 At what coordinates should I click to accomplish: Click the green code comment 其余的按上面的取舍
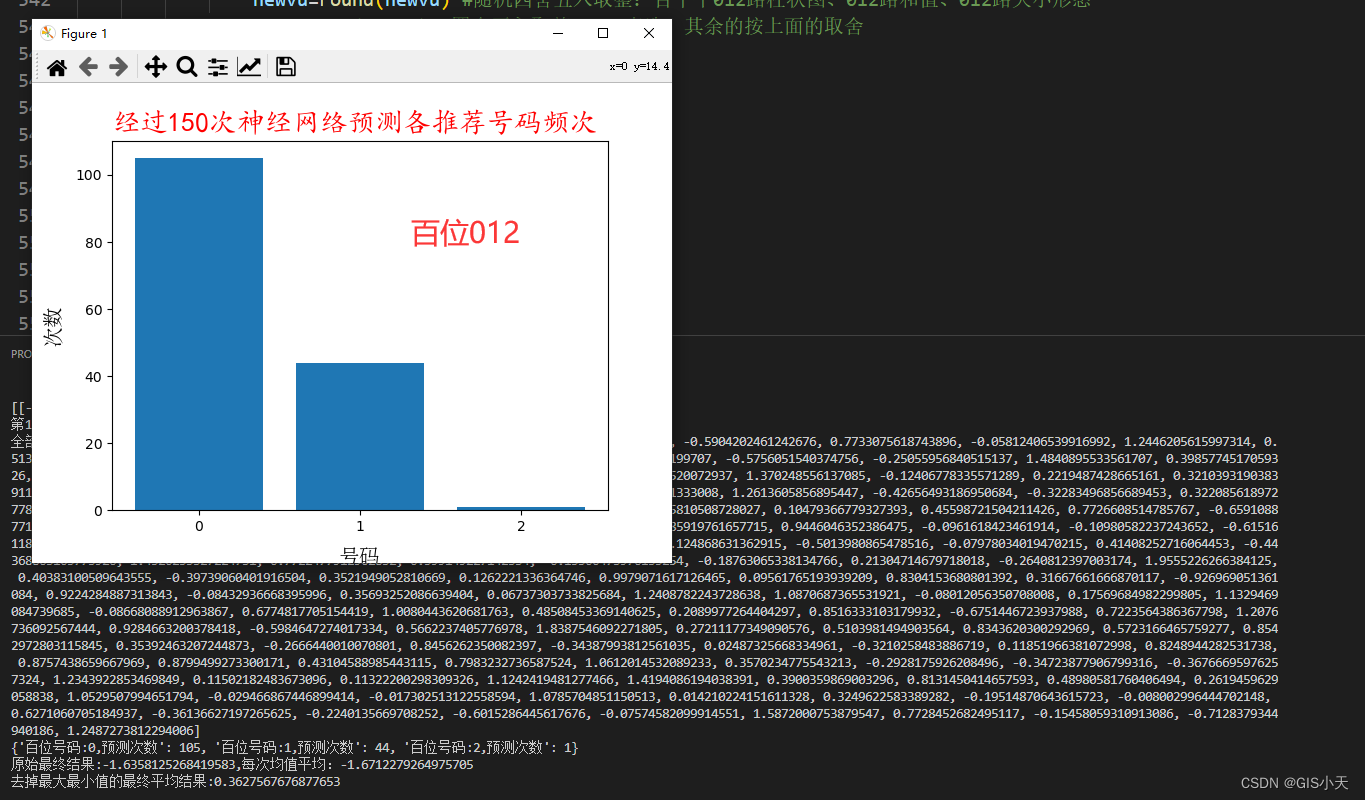[x=774, y=27]
